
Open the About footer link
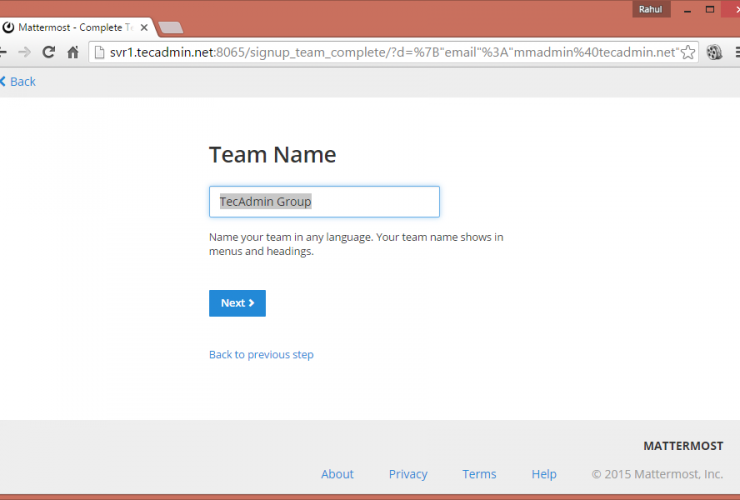pos(337,474)
